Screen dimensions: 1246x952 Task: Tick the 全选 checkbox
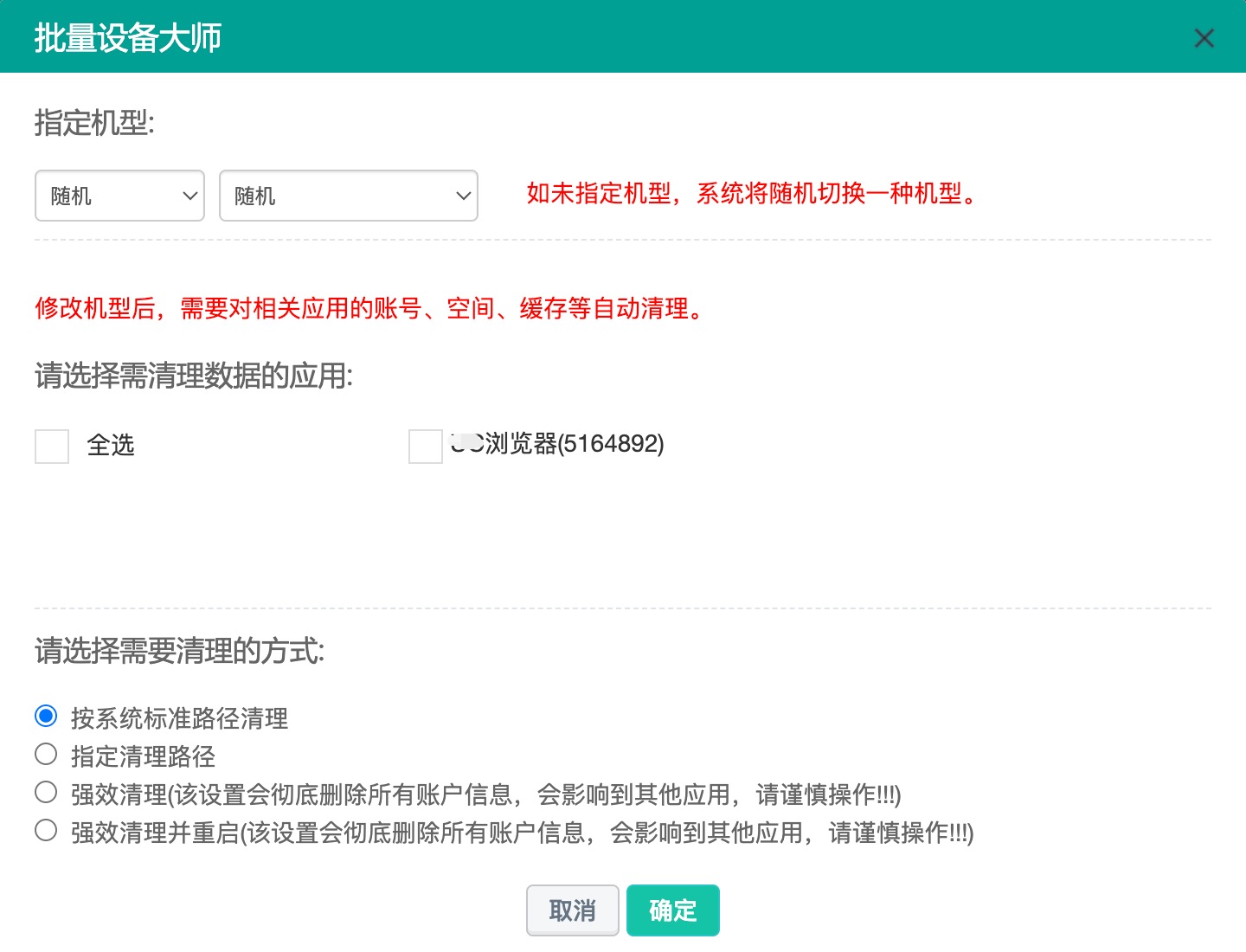click(x=52, y=447)
